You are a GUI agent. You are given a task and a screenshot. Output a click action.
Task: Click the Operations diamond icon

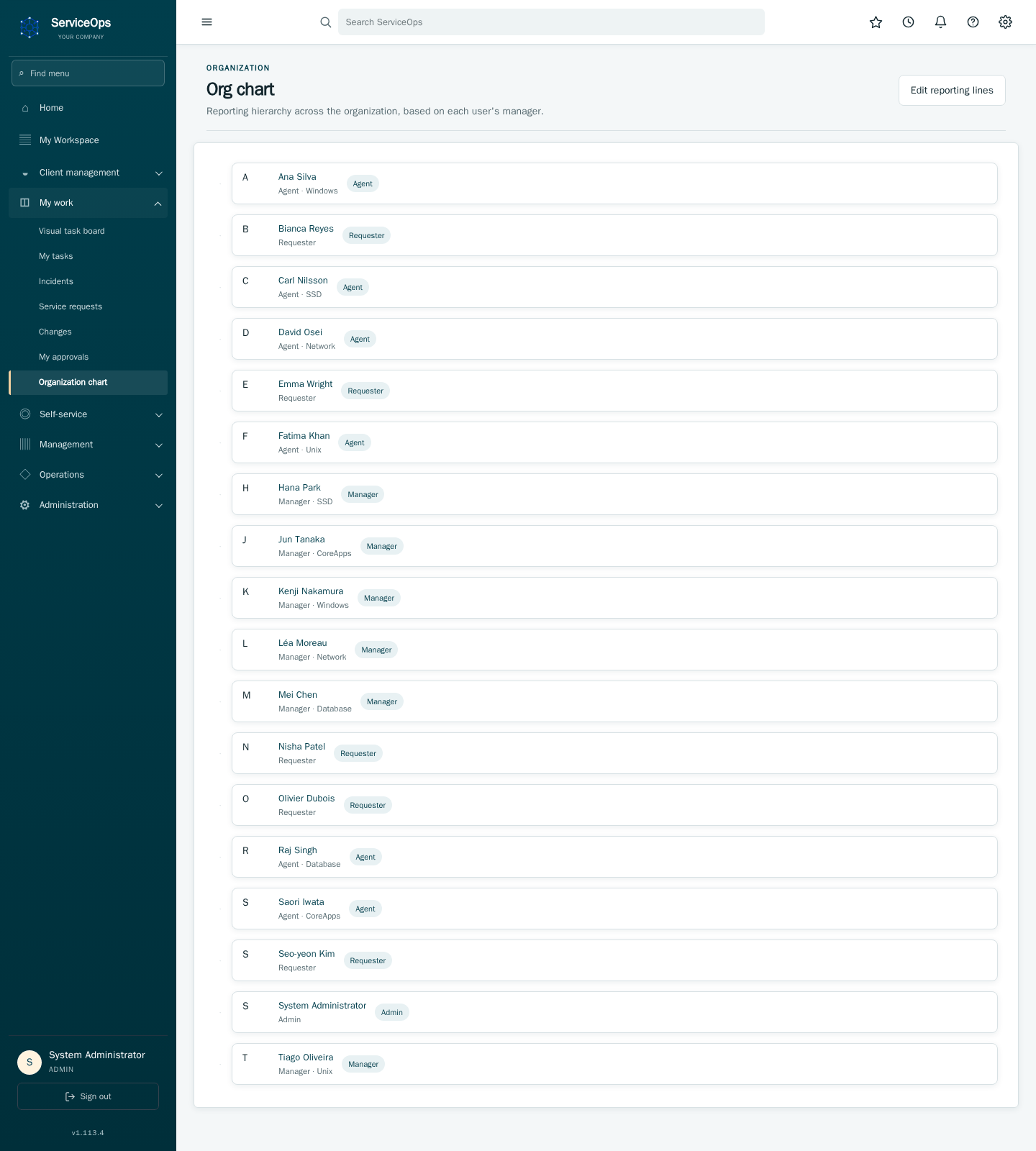coord(25,475)
